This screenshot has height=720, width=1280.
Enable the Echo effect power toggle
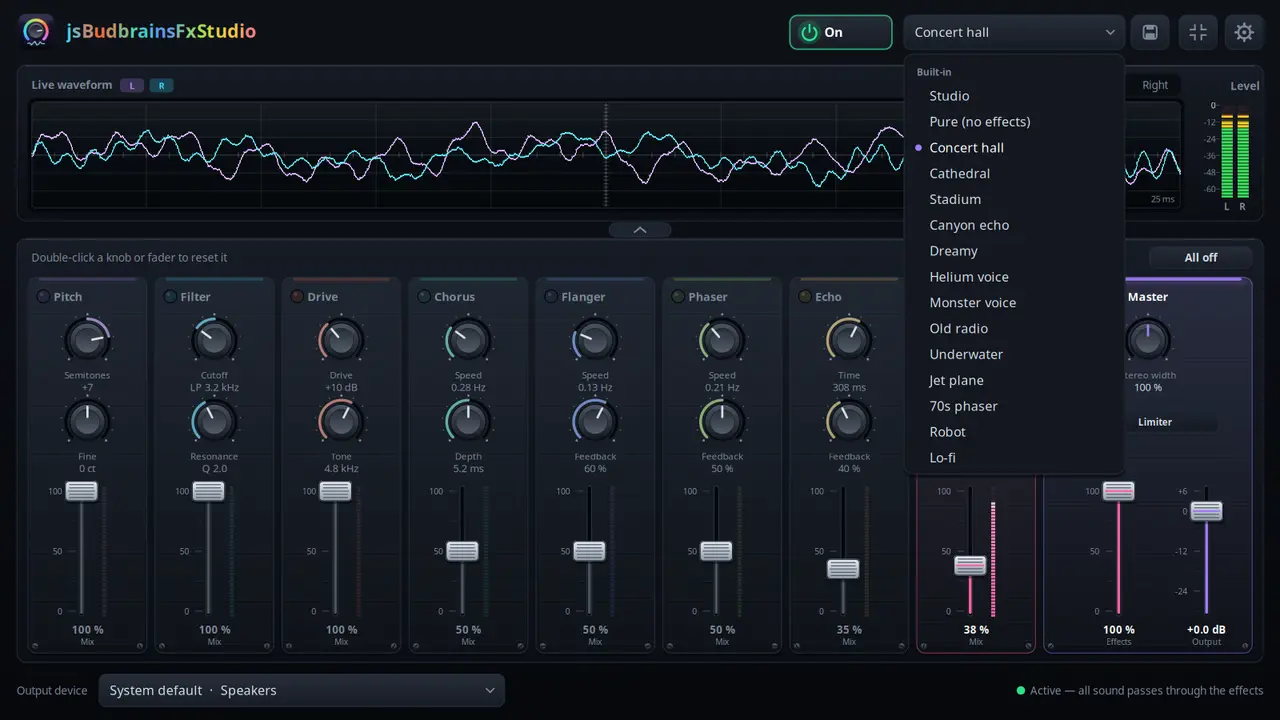[x=805, y=297]
